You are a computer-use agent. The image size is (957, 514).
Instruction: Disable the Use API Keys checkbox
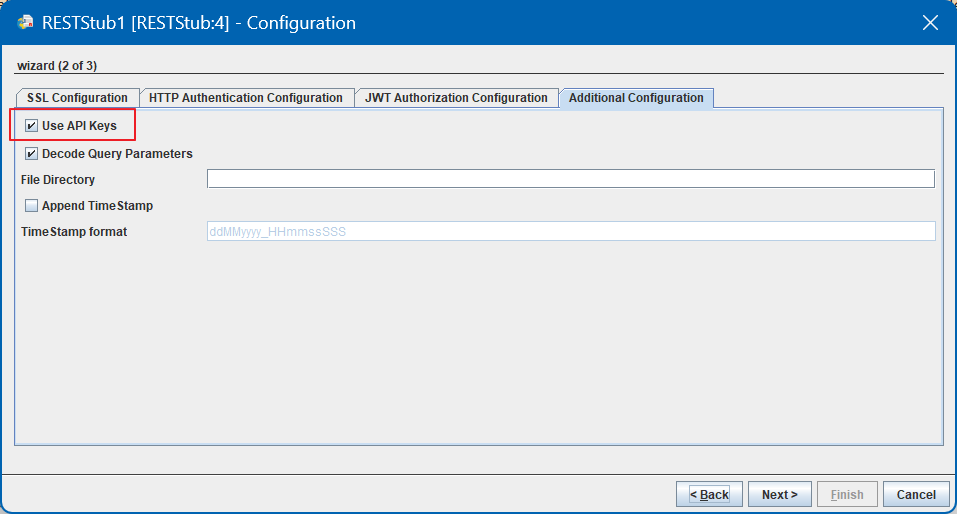(x=32, y=126)
